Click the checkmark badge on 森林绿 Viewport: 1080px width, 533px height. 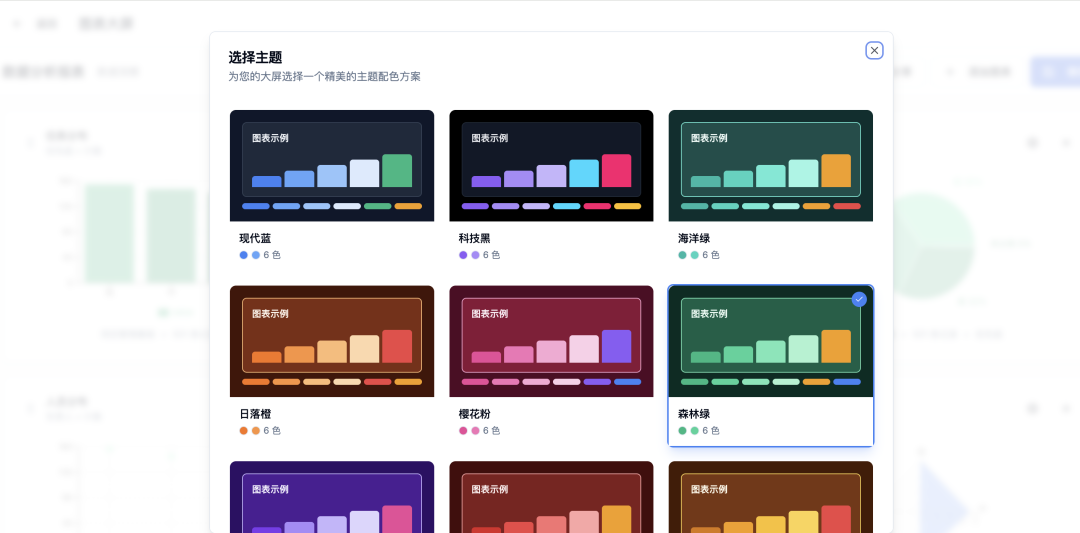point(859,299)
